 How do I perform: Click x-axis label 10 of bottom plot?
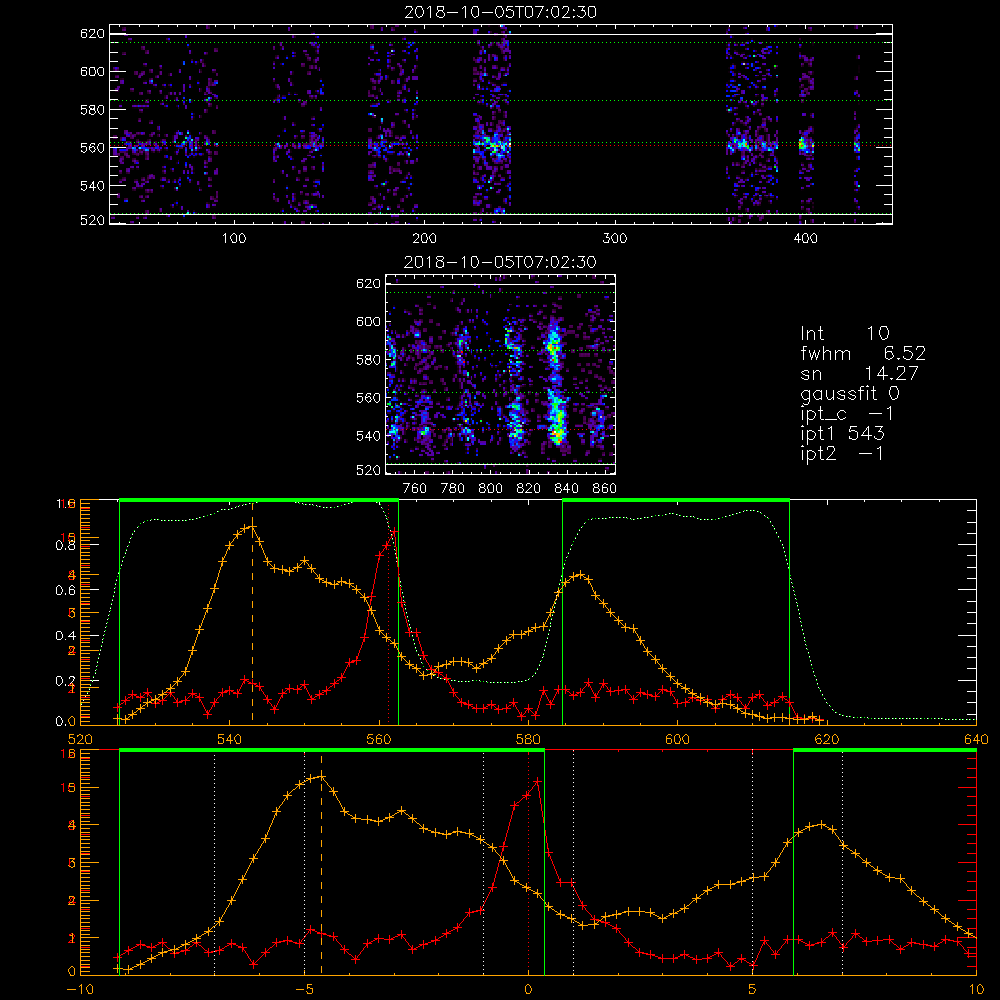976,989
